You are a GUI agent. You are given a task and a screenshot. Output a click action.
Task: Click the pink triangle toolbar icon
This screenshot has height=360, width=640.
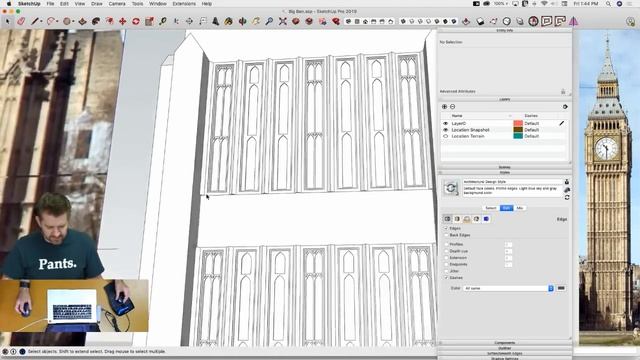pos(573,21)
